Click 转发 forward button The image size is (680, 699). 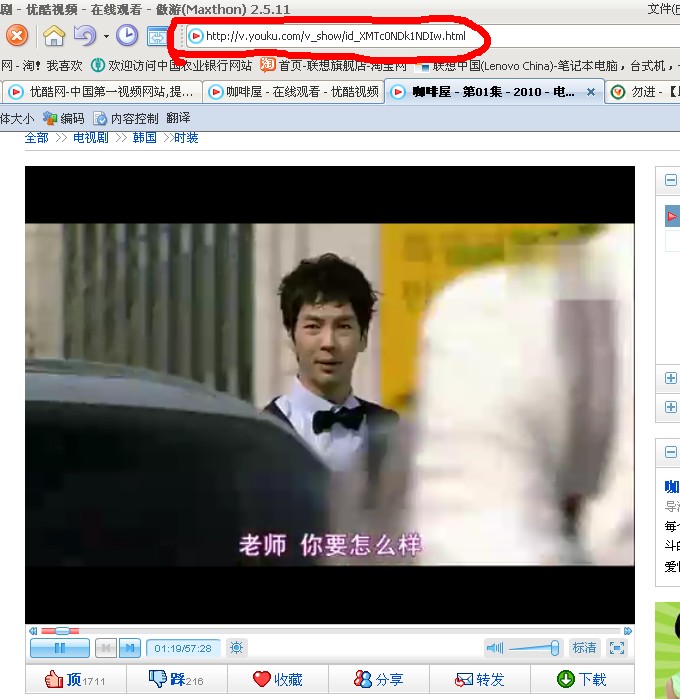(x=480, y=680)
